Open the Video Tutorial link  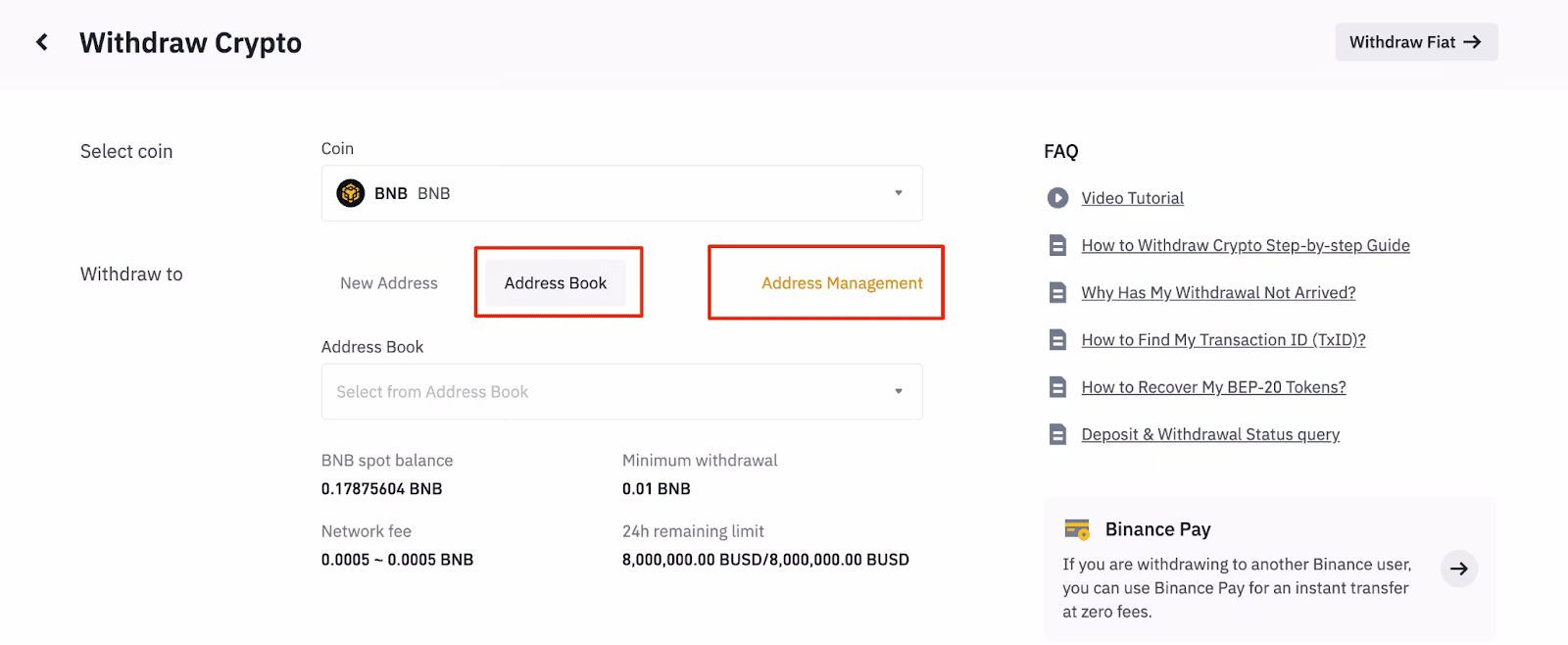(1132, 198)
